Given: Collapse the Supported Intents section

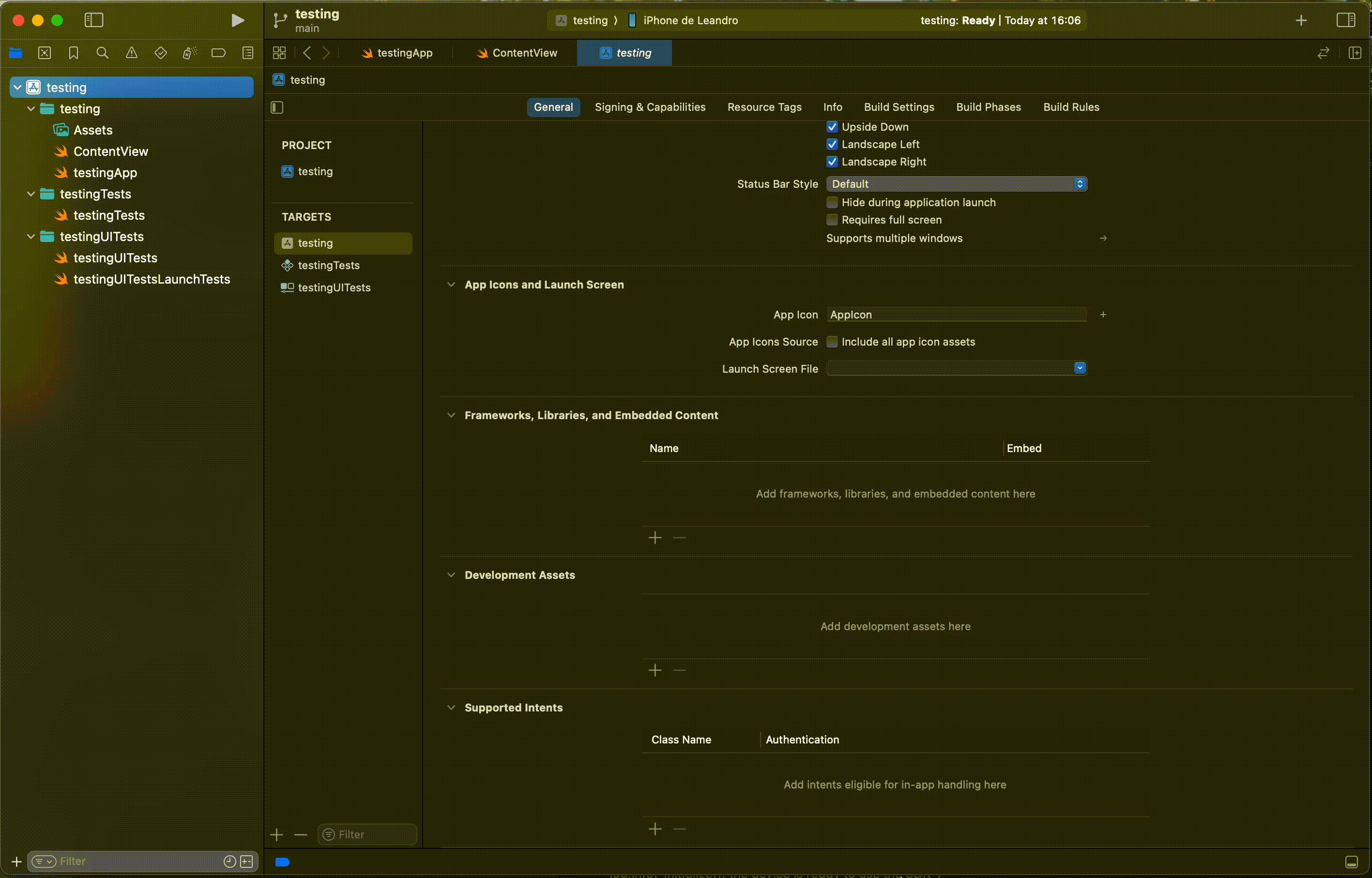Looking at the screenshot, I should 451,708.
